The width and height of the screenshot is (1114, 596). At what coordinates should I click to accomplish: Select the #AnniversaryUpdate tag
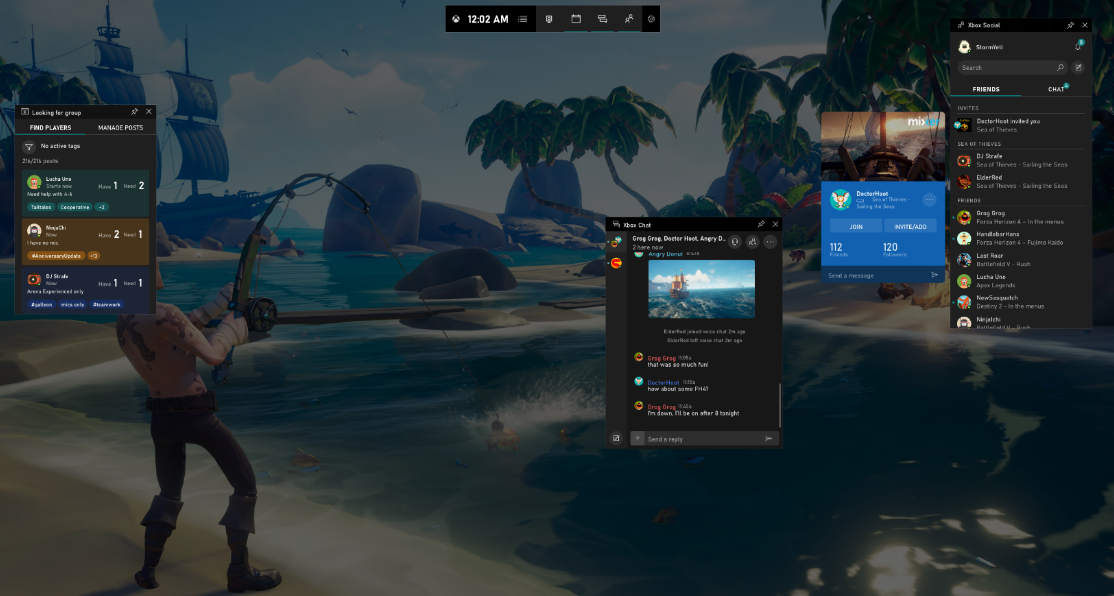[56, 256]
